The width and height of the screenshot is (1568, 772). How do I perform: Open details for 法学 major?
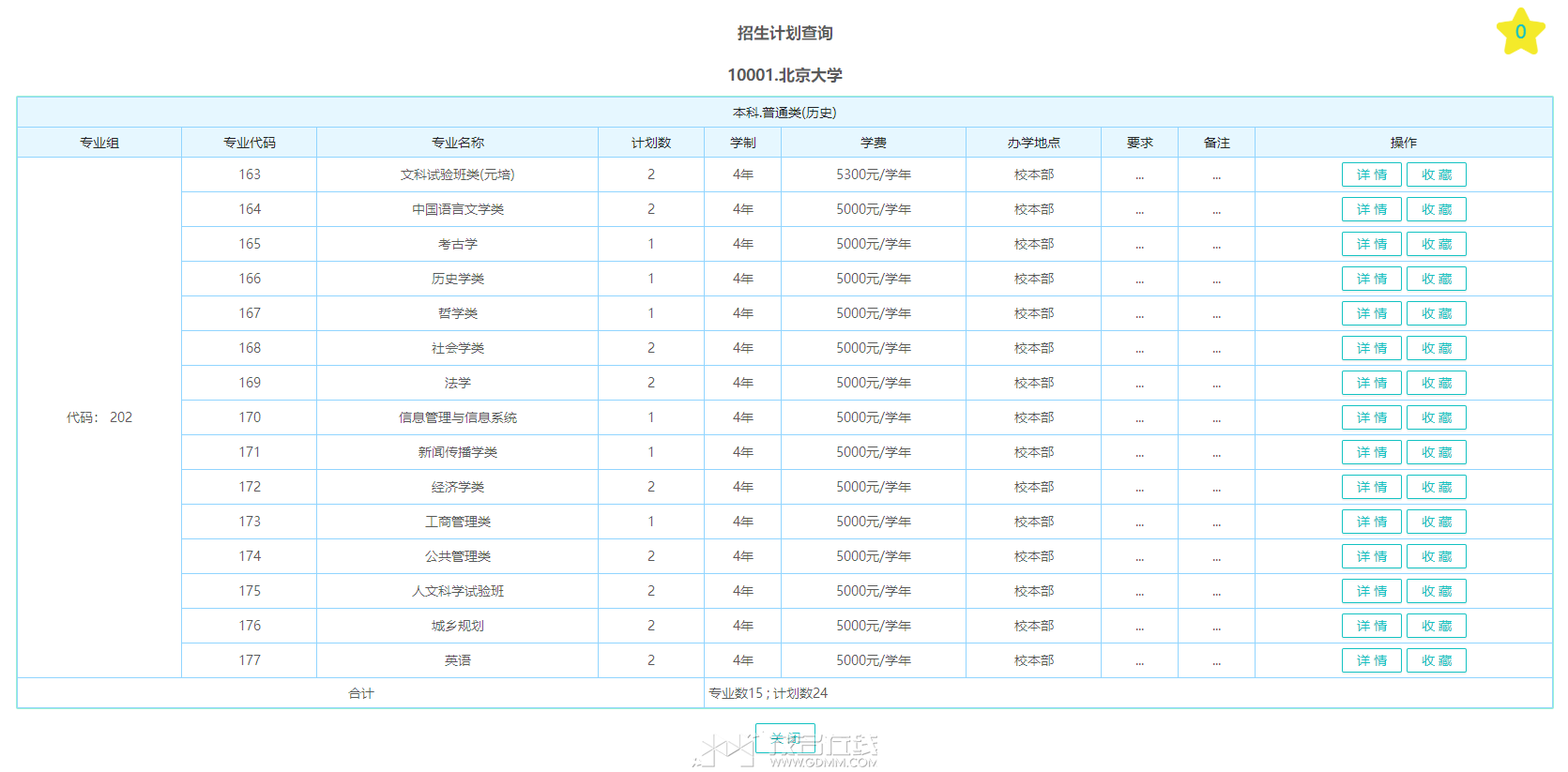coord(1371,383)
